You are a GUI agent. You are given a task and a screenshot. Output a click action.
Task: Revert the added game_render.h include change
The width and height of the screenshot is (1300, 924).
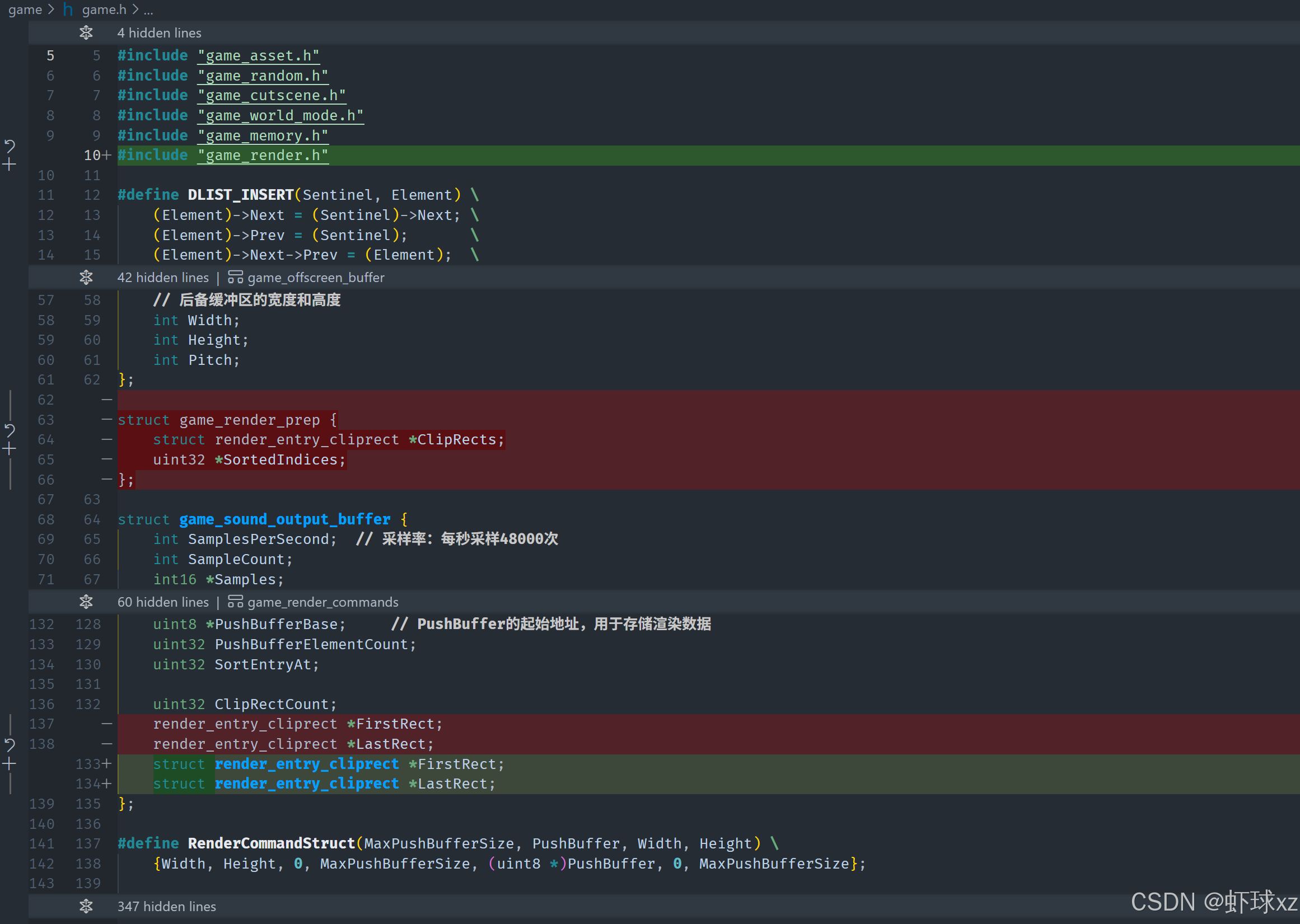point(10,146)
